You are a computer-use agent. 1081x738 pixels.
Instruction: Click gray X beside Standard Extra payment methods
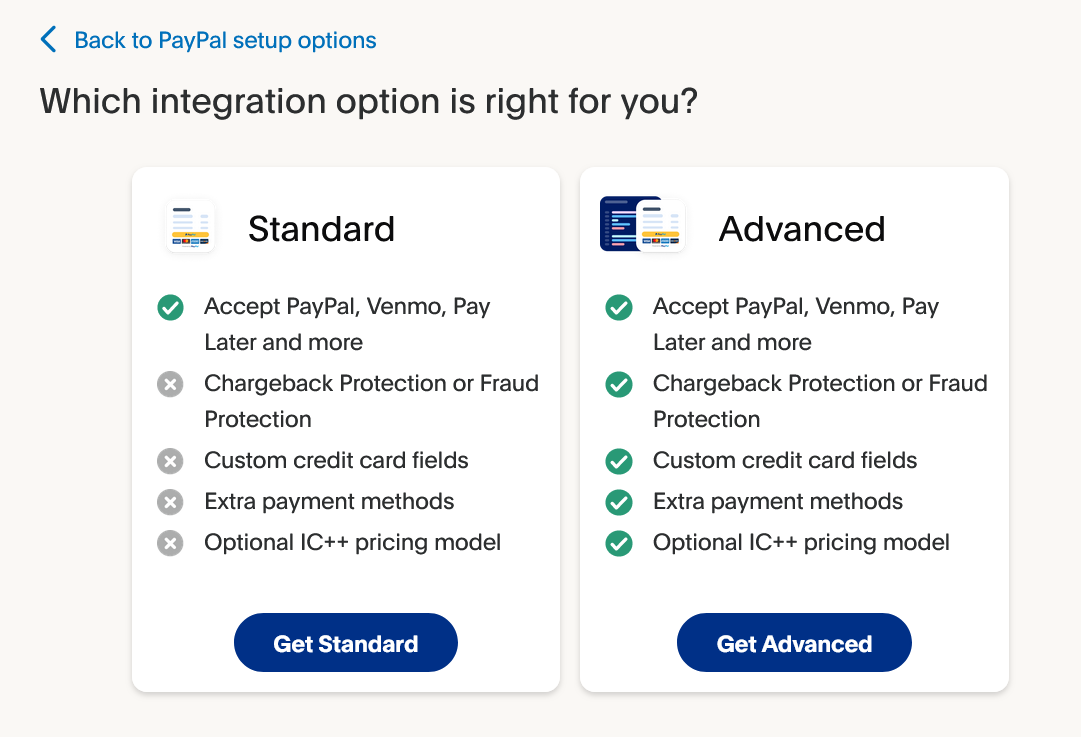pyautogui.click(x=170, y=502)
